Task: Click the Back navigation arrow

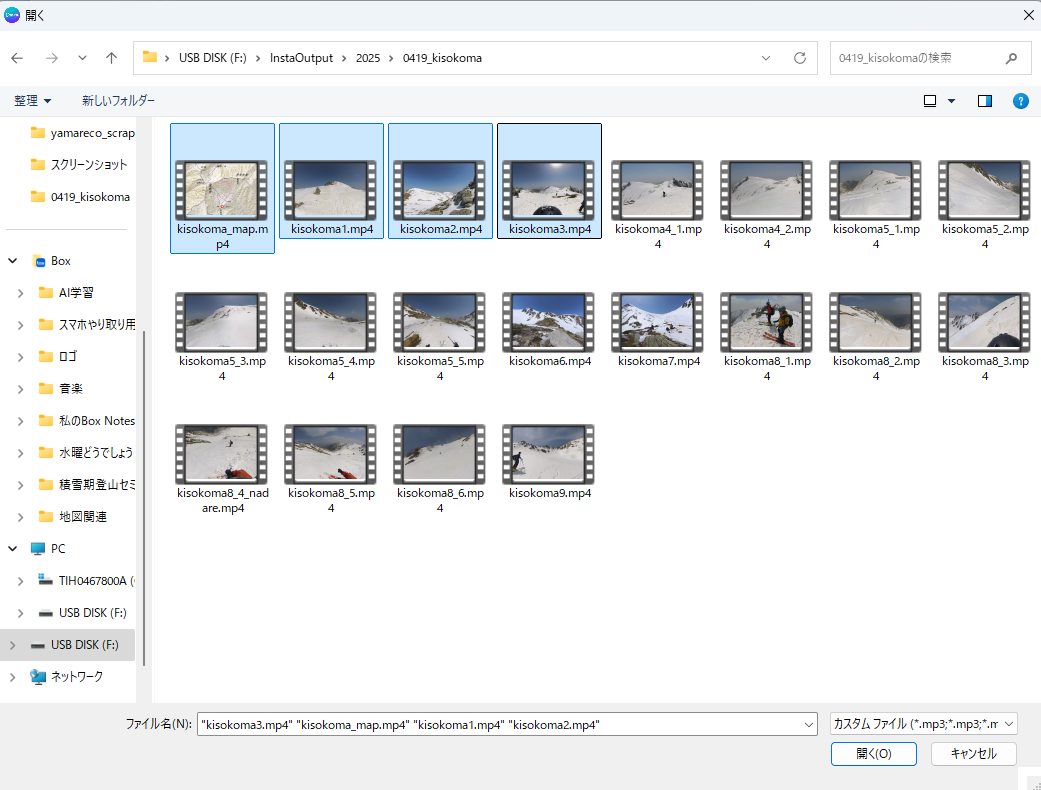Action: 17,58
